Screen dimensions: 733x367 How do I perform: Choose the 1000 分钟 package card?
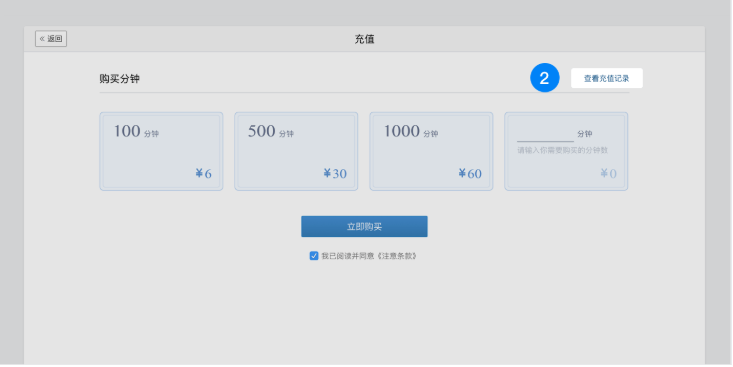pyautogui.click(x=431, y=151)
